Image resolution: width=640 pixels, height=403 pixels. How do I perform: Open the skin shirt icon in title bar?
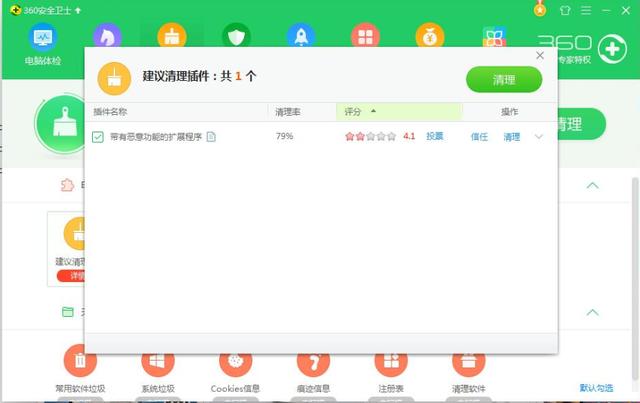click(565, 10)
